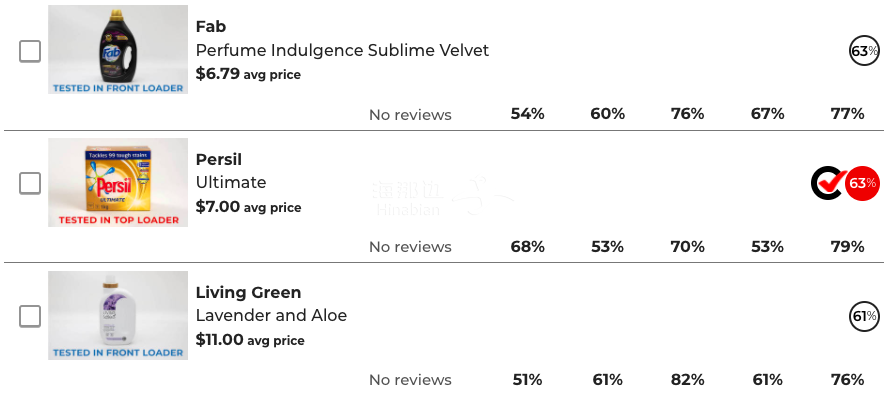This screenshot has width=890, height=393.
Task: Open the Fab brand title link
Action: point(211,27)
